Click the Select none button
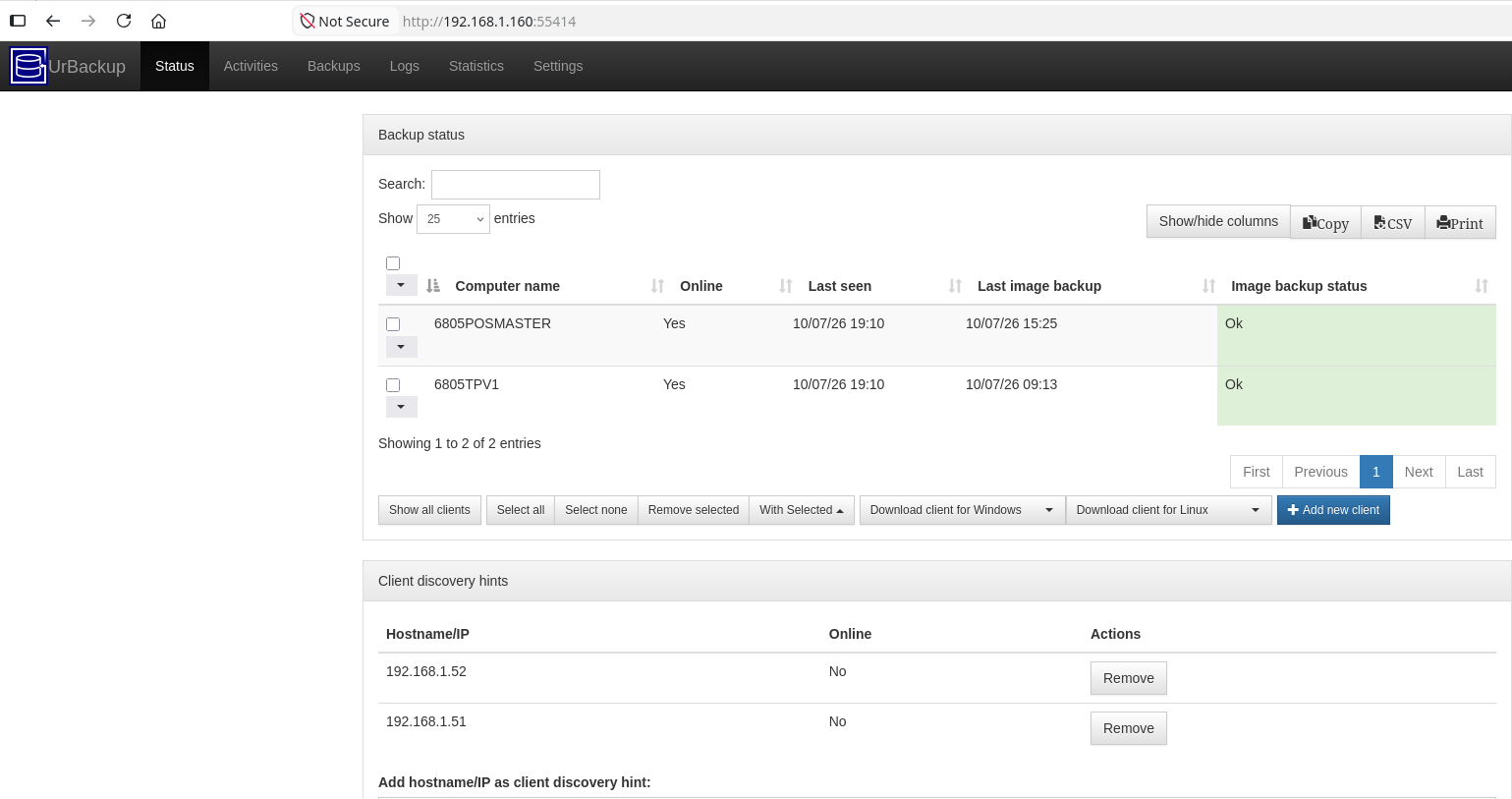1512x799 pixels. pos(596,510)
